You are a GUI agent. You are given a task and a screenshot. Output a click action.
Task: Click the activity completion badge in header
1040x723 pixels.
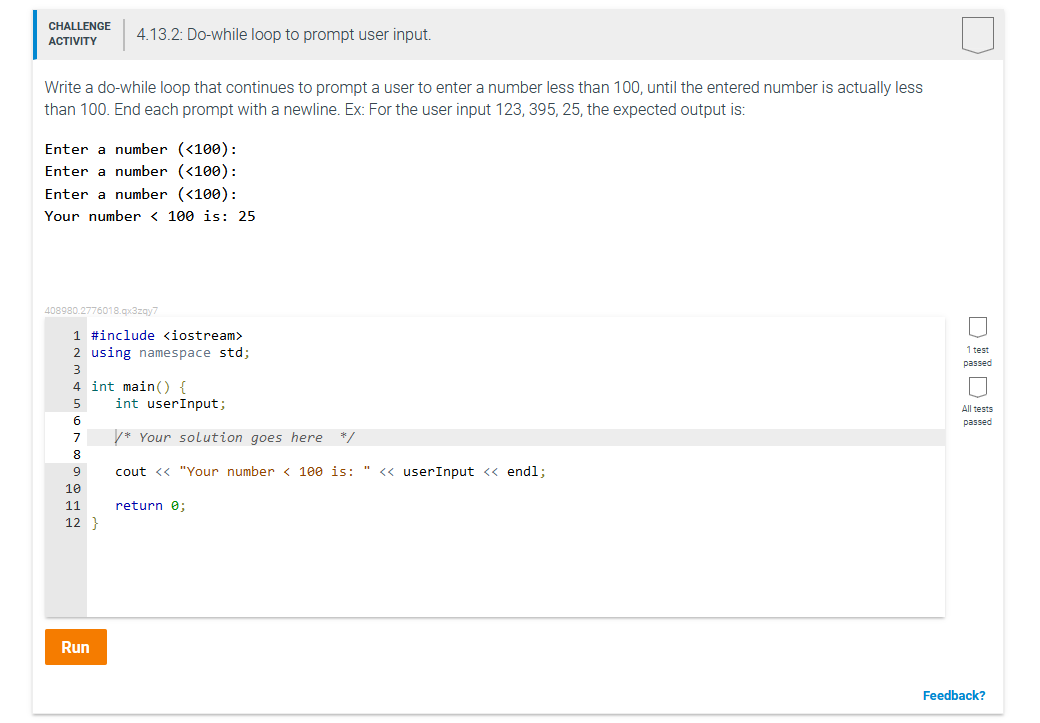tap(978, 34)
